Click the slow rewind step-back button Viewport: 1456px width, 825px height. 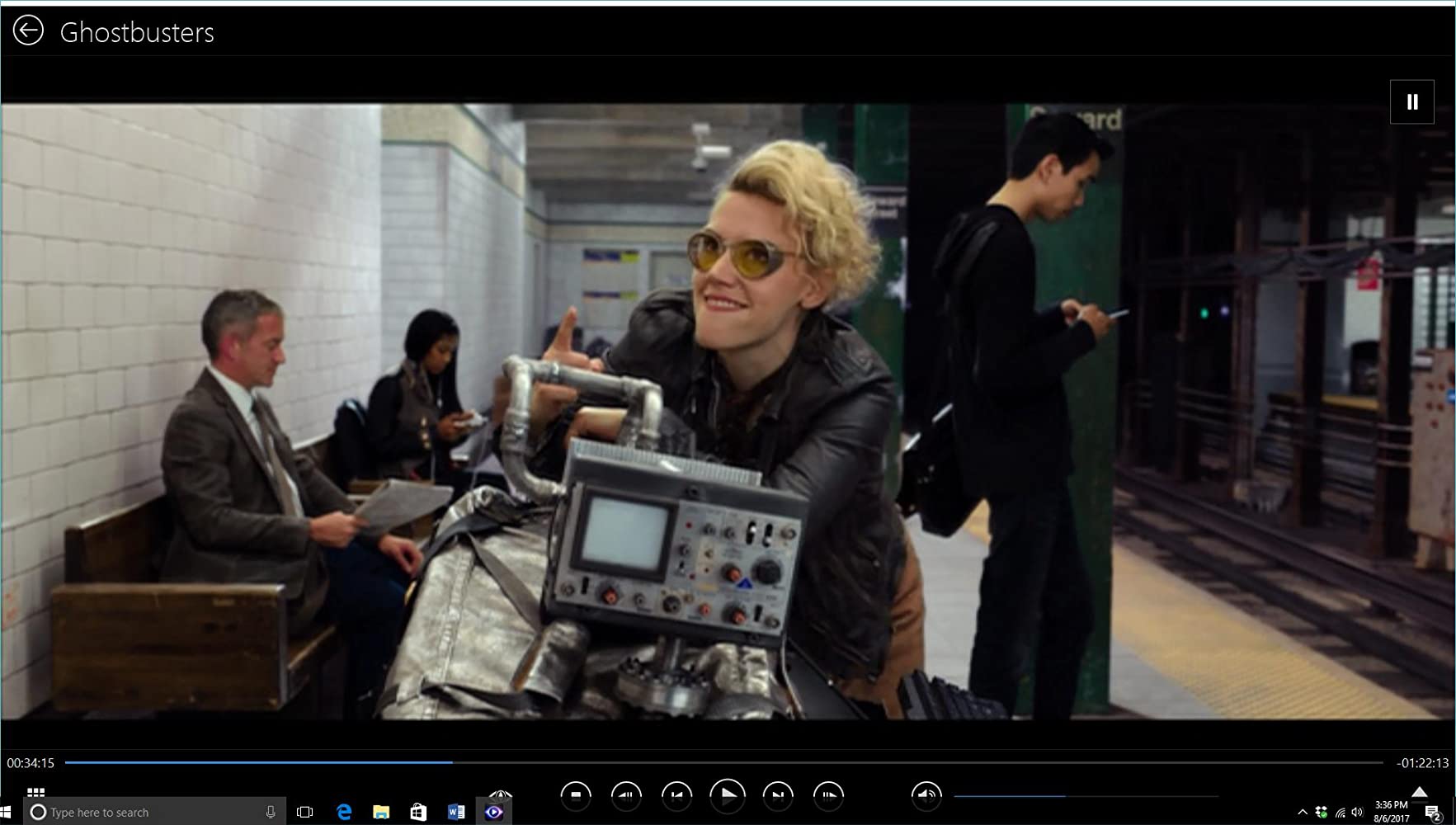click(x=626, y=795)
